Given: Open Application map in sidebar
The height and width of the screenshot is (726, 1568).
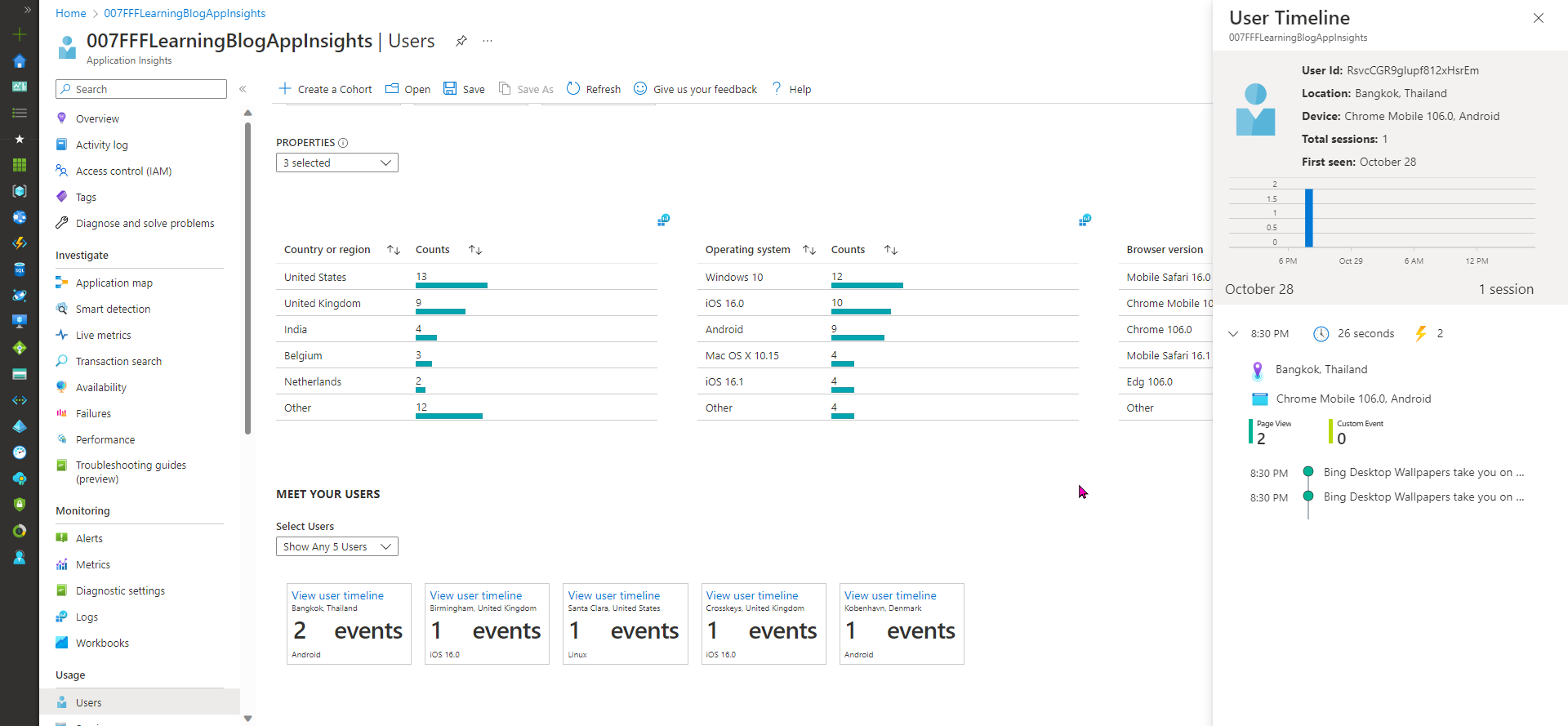Looking at the screenshot, I should coord(114,283).
